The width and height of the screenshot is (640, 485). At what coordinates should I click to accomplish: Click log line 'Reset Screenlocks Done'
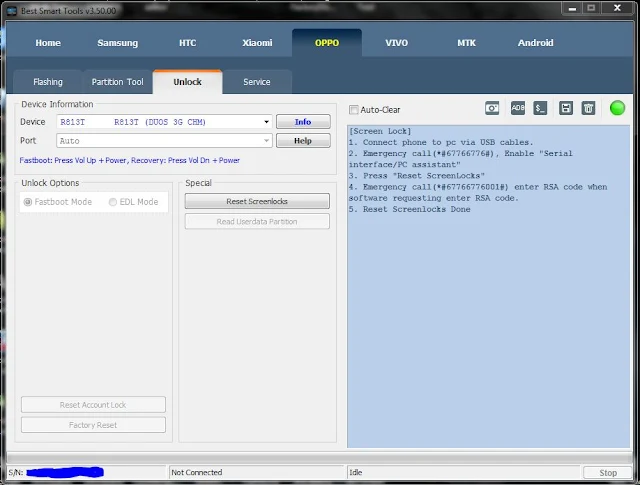click(409, 209)
